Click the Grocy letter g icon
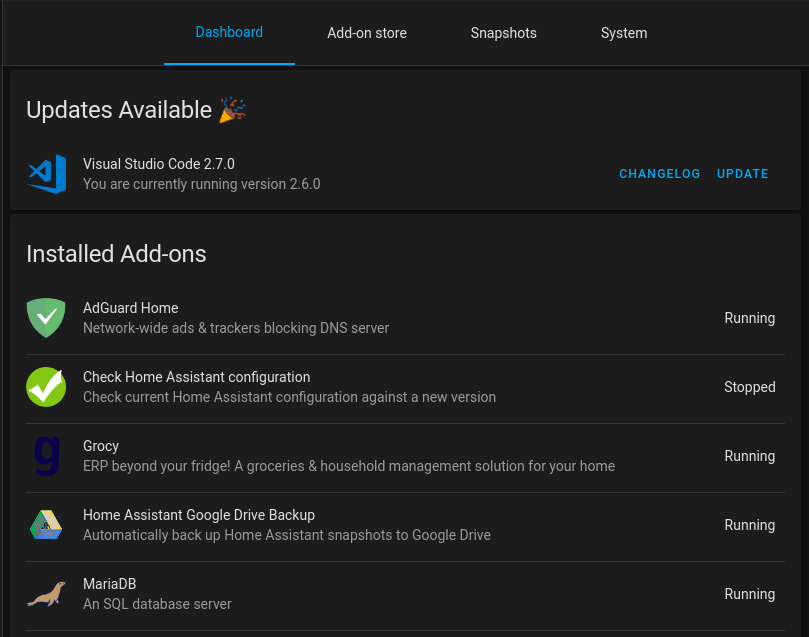This screenshot has height=637, width=809. click(x=46, y=456)
